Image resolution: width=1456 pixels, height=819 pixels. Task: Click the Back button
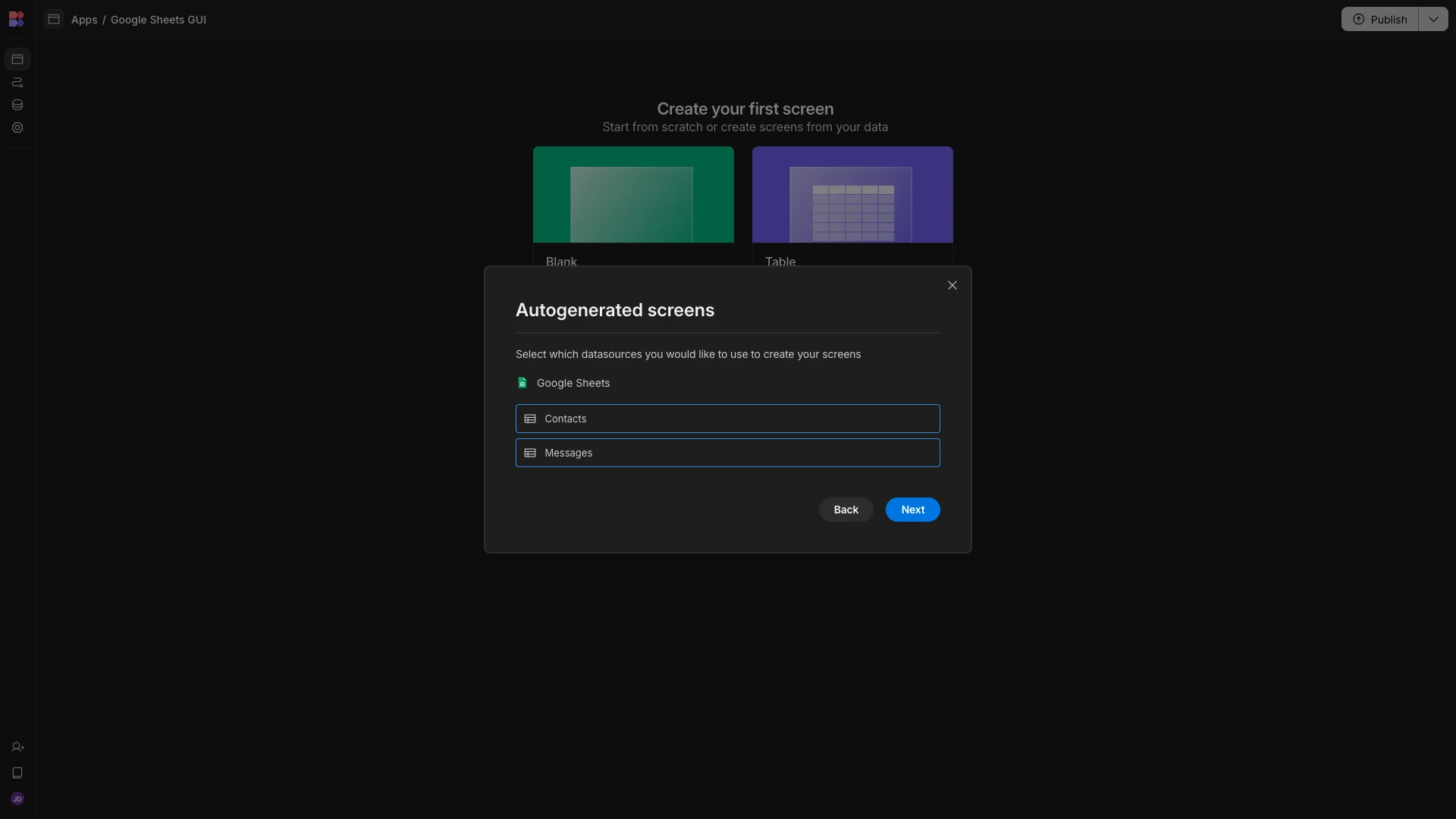[846, 510]
